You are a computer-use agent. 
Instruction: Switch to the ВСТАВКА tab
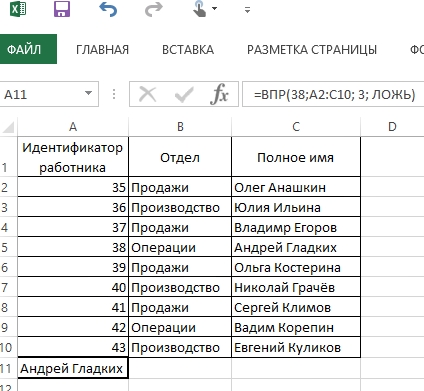coord(188,50)
